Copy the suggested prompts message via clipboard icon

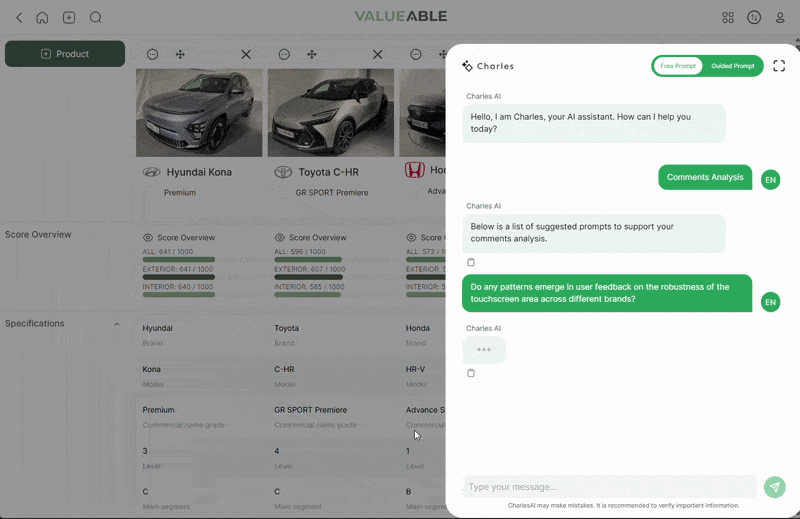[x=471, y=262]
